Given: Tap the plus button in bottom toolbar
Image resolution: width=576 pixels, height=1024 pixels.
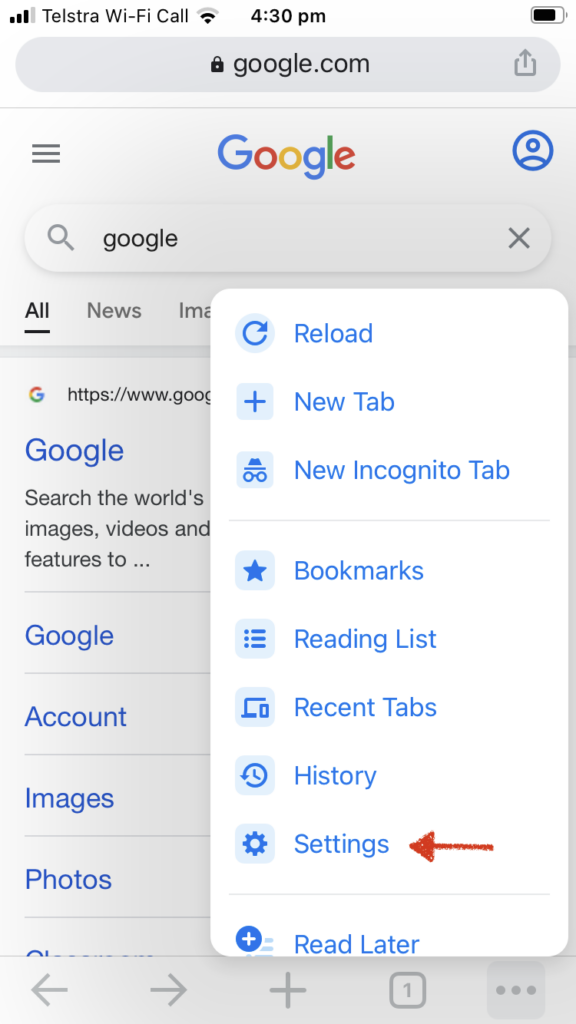Looking at the screenshot, I should 288,991.
